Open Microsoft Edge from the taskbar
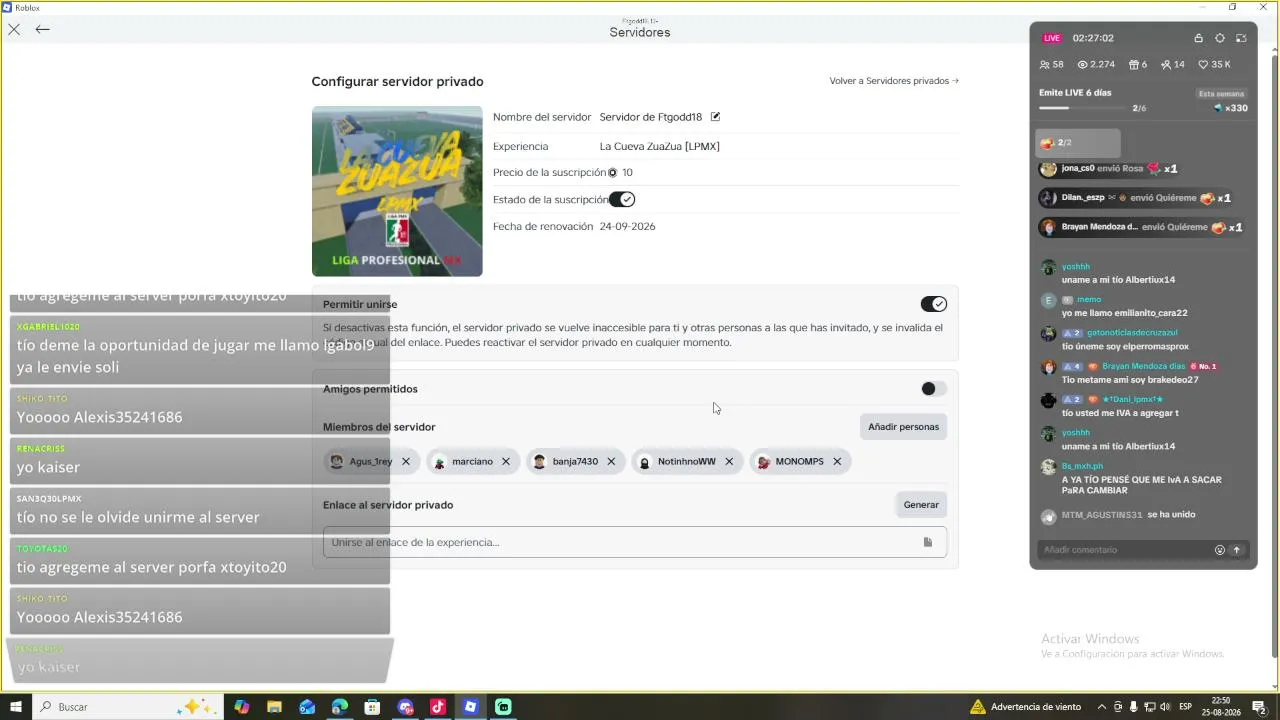 point(340,707)
